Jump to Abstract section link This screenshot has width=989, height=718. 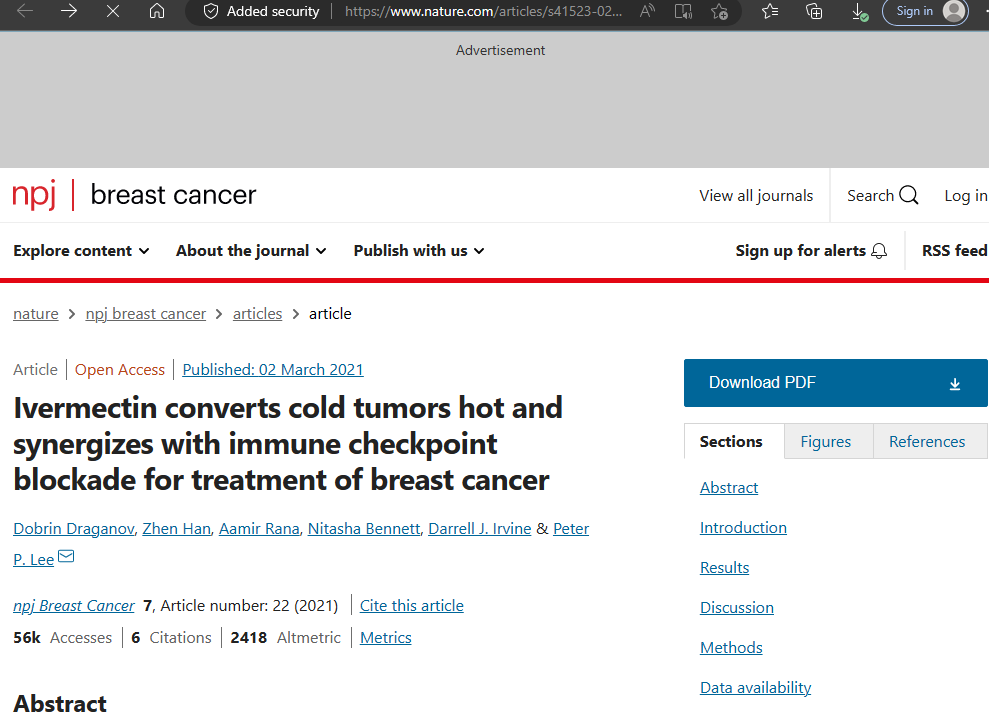[729, 488]
